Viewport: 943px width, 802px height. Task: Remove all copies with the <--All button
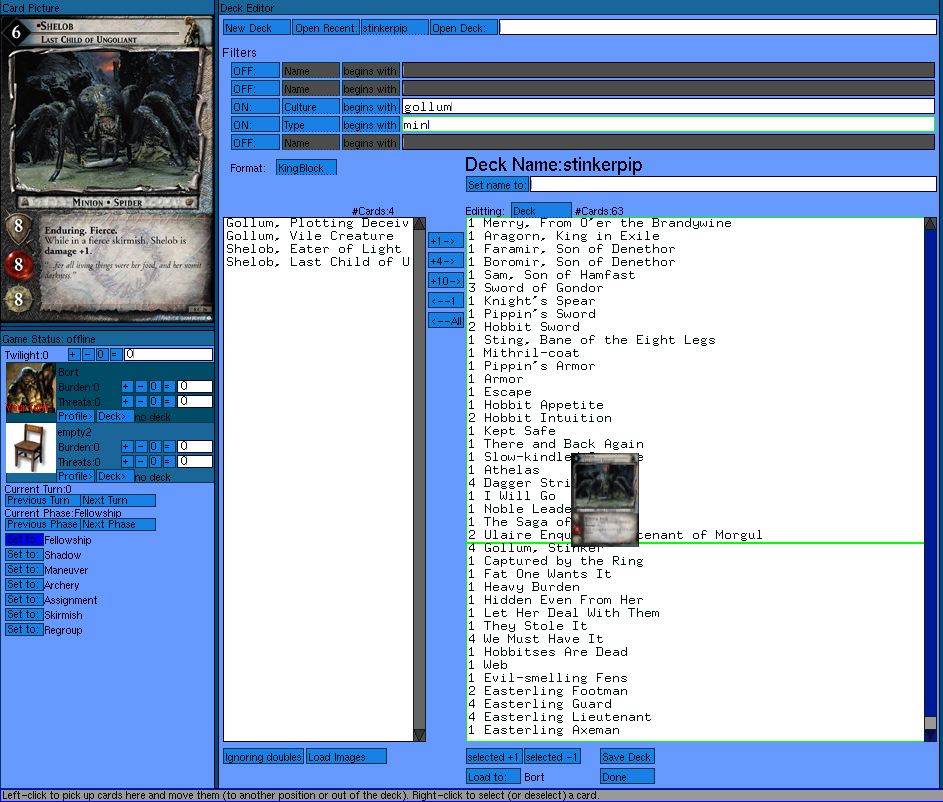pyautogui.click(x=446, y=320)
